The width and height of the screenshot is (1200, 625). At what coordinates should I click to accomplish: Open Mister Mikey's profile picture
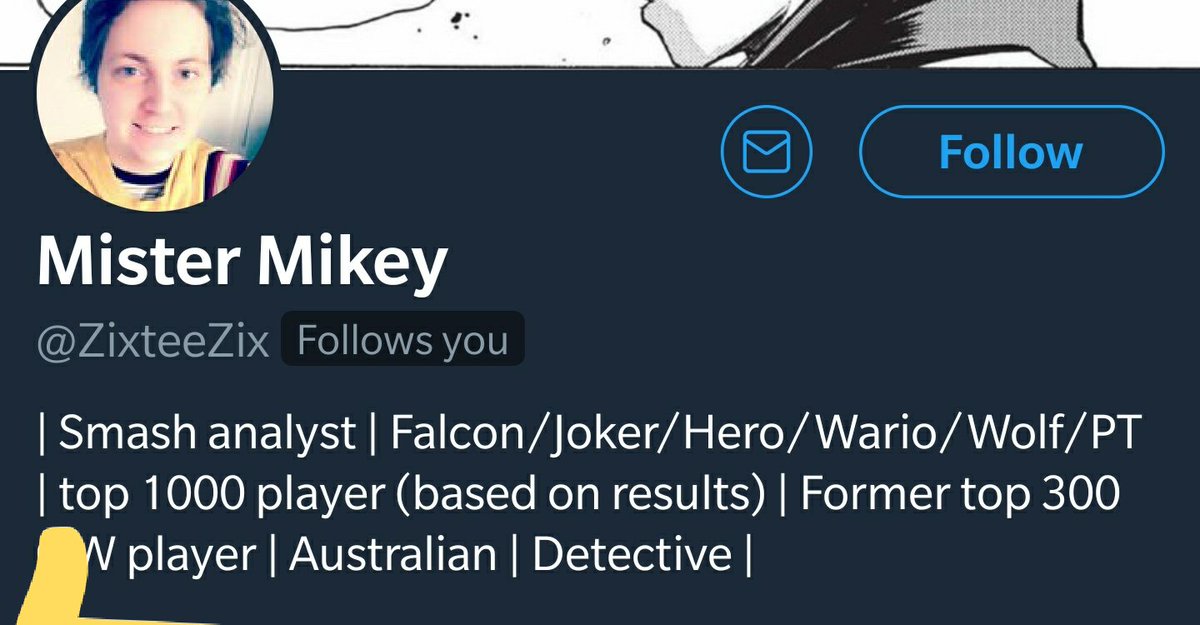pos(155,103)
